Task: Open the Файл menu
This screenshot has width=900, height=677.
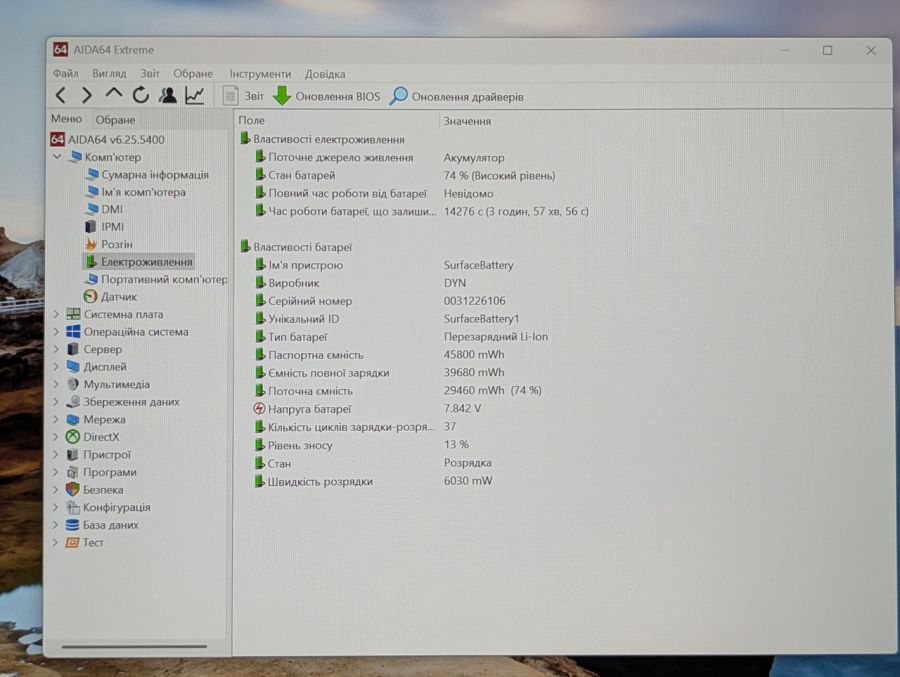Action: pyautogui.click(x=65, y=73)
